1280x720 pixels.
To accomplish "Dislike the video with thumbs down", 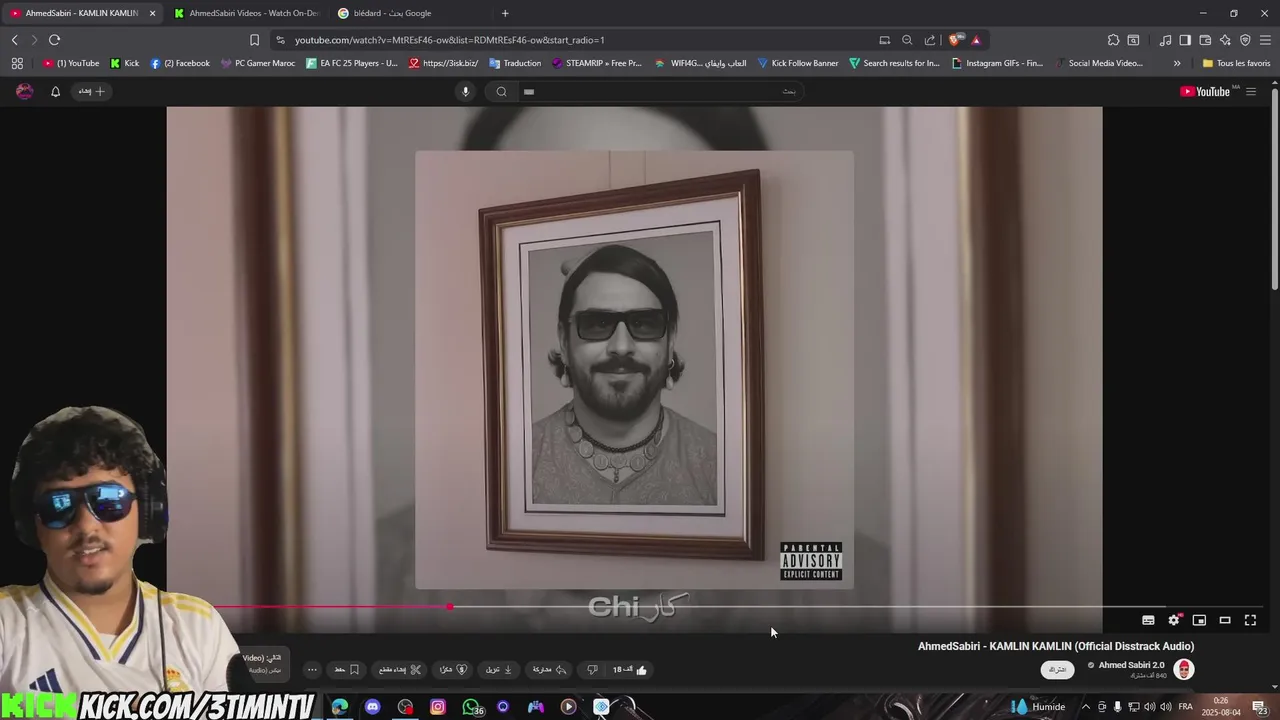I will click(592, 670).
